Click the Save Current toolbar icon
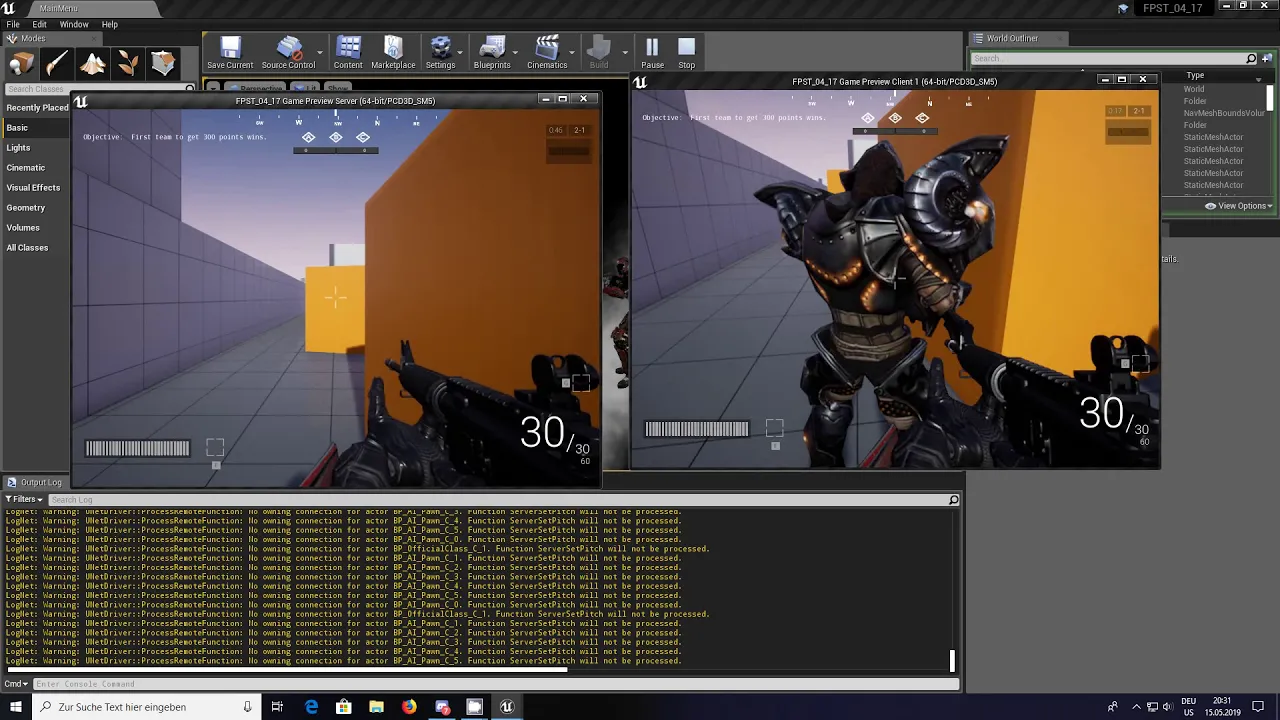This screenshot has height=720, width=1280. tap(230, 52)
